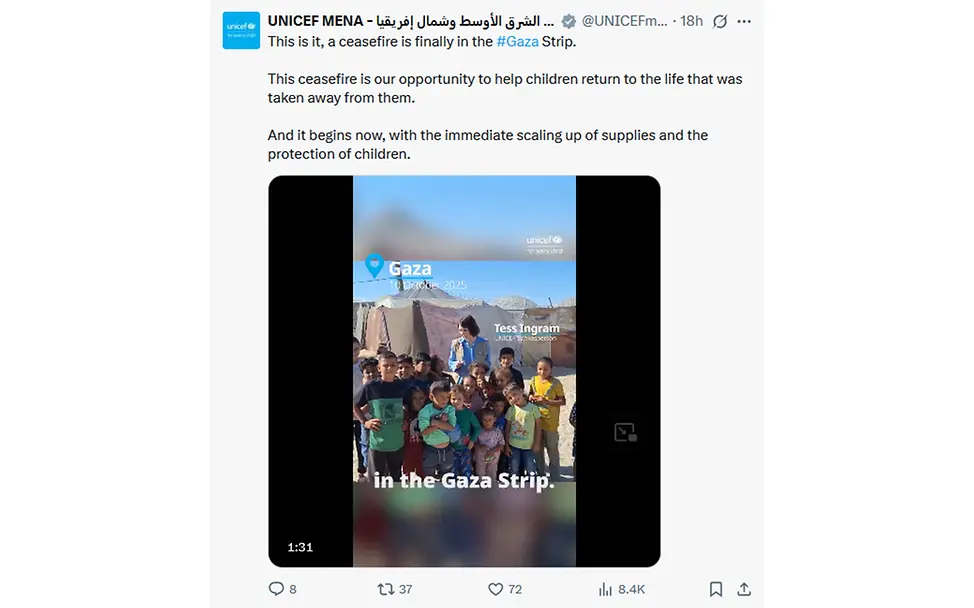974x608 pixels.
Task: Click the verified badge beside account name
Action: point(568,21)
